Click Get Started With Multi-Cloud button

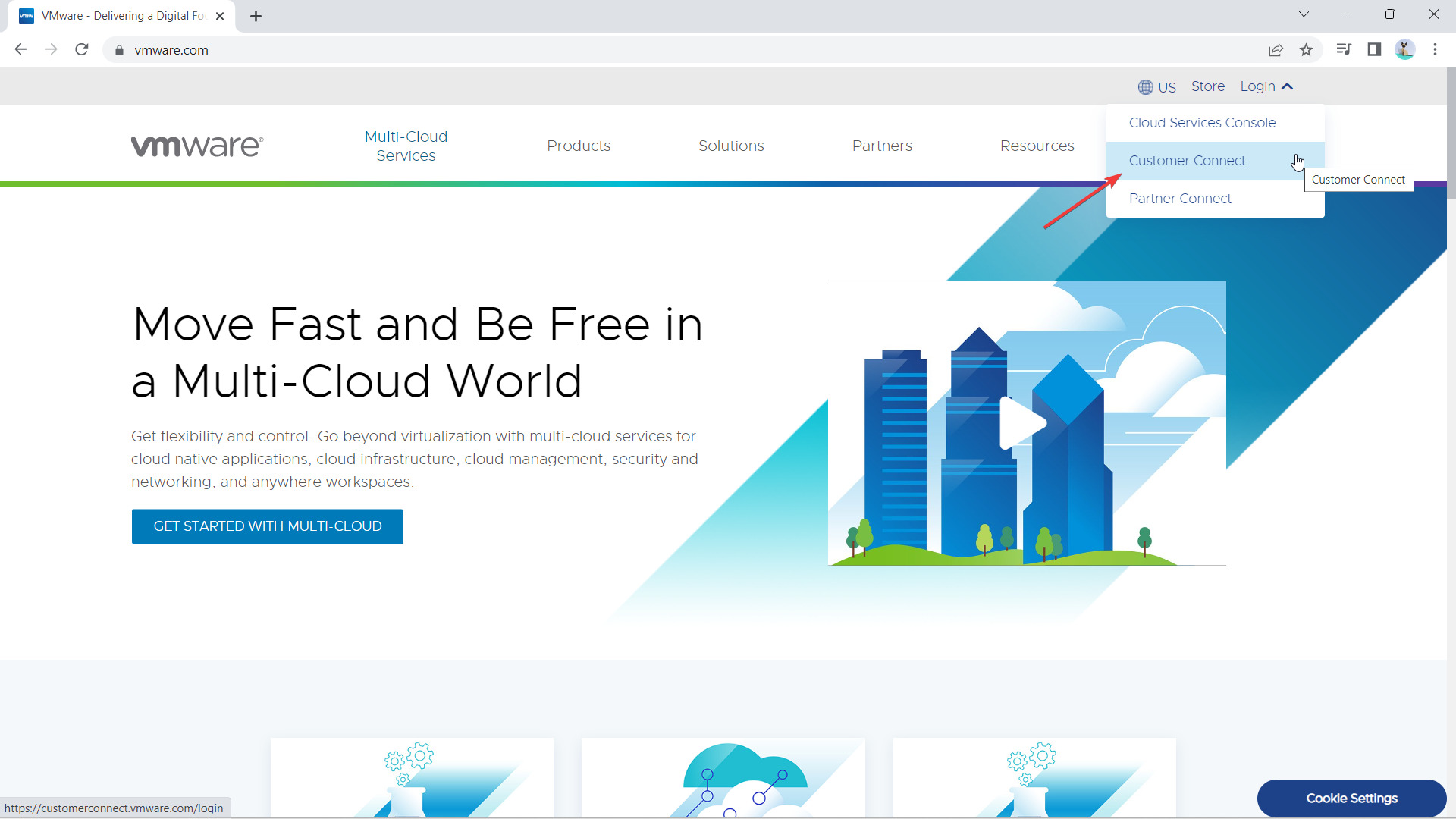[268, 526]
